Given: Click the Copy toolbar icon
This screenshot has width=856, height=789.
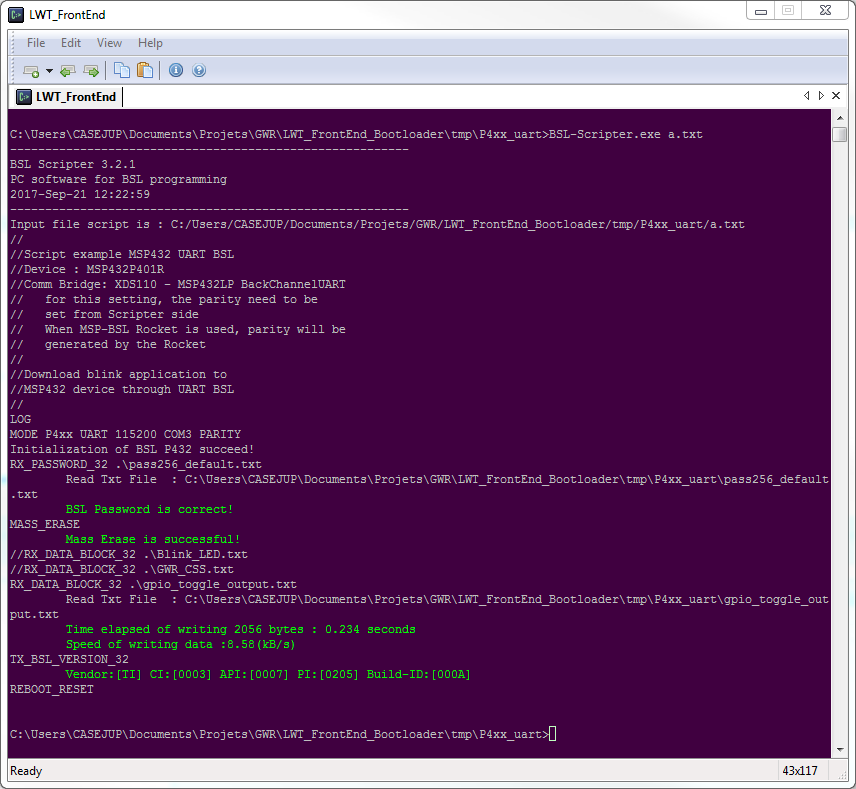Looking at the screenshot, I should click(x=121, y=70).
